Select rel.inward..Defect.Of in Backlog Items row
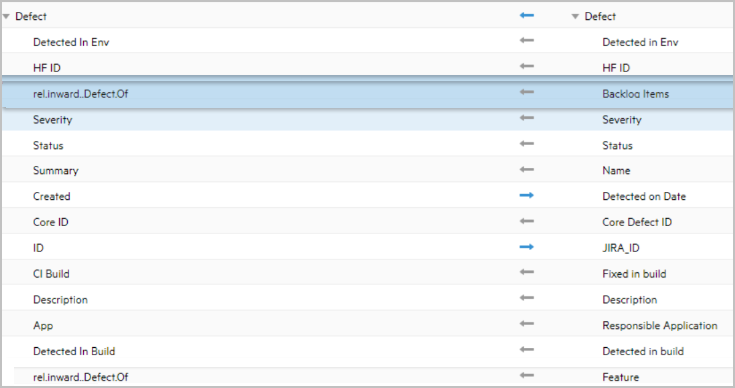 click(81, 94)
